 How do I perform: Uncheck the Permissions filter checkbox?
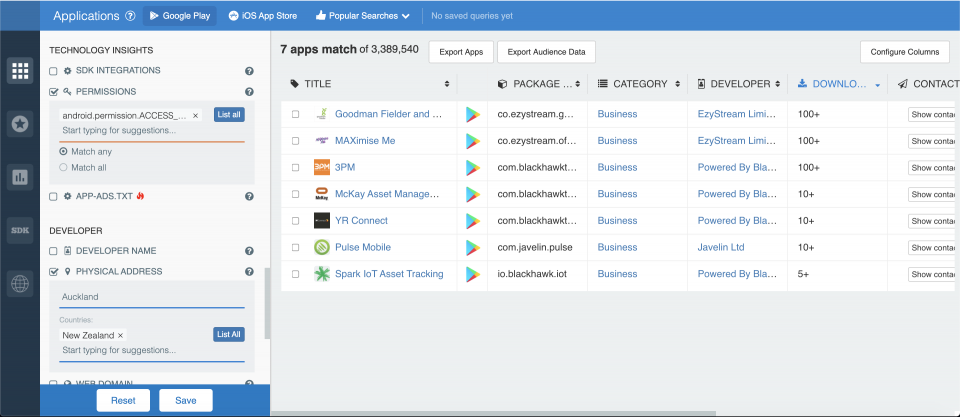click(x=53, y=92)
